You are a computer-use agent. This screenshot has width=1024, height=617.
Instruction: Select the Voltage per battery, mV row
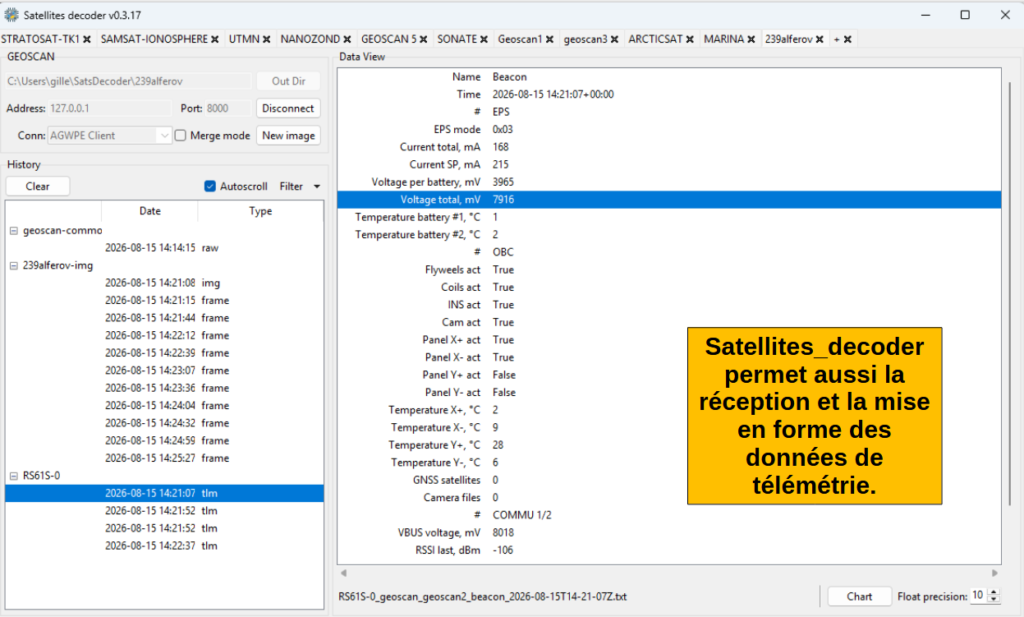669,182
